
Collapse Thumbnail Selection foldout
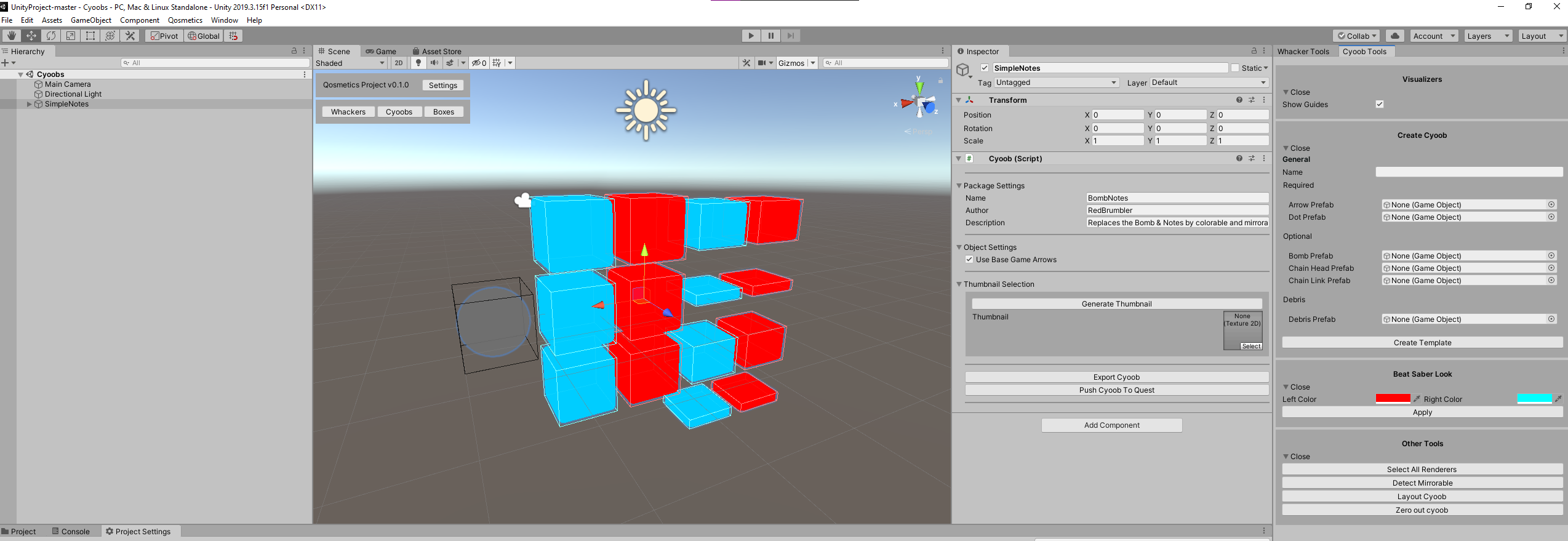point(959,284)
